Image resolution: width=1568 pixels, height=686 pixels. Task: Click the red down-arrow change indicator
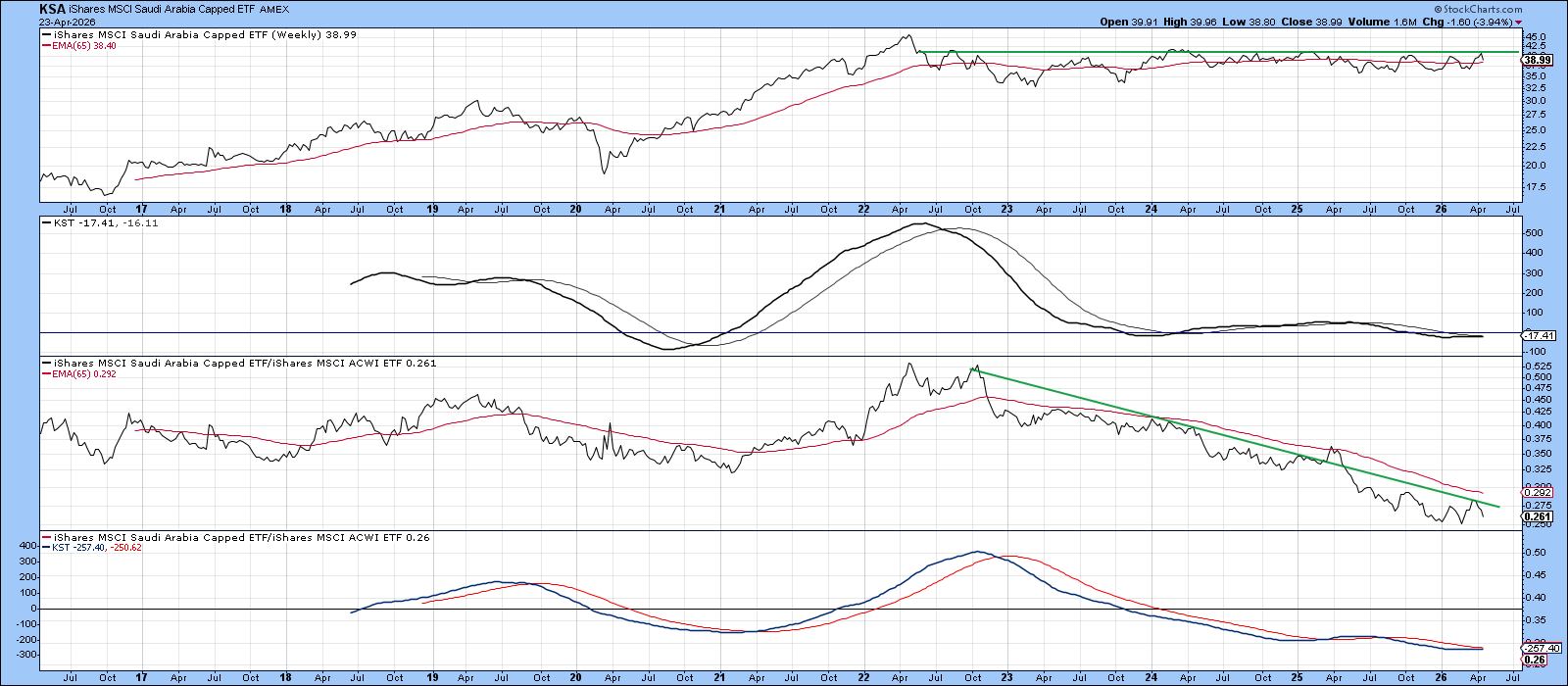(x=1519, y=23)
